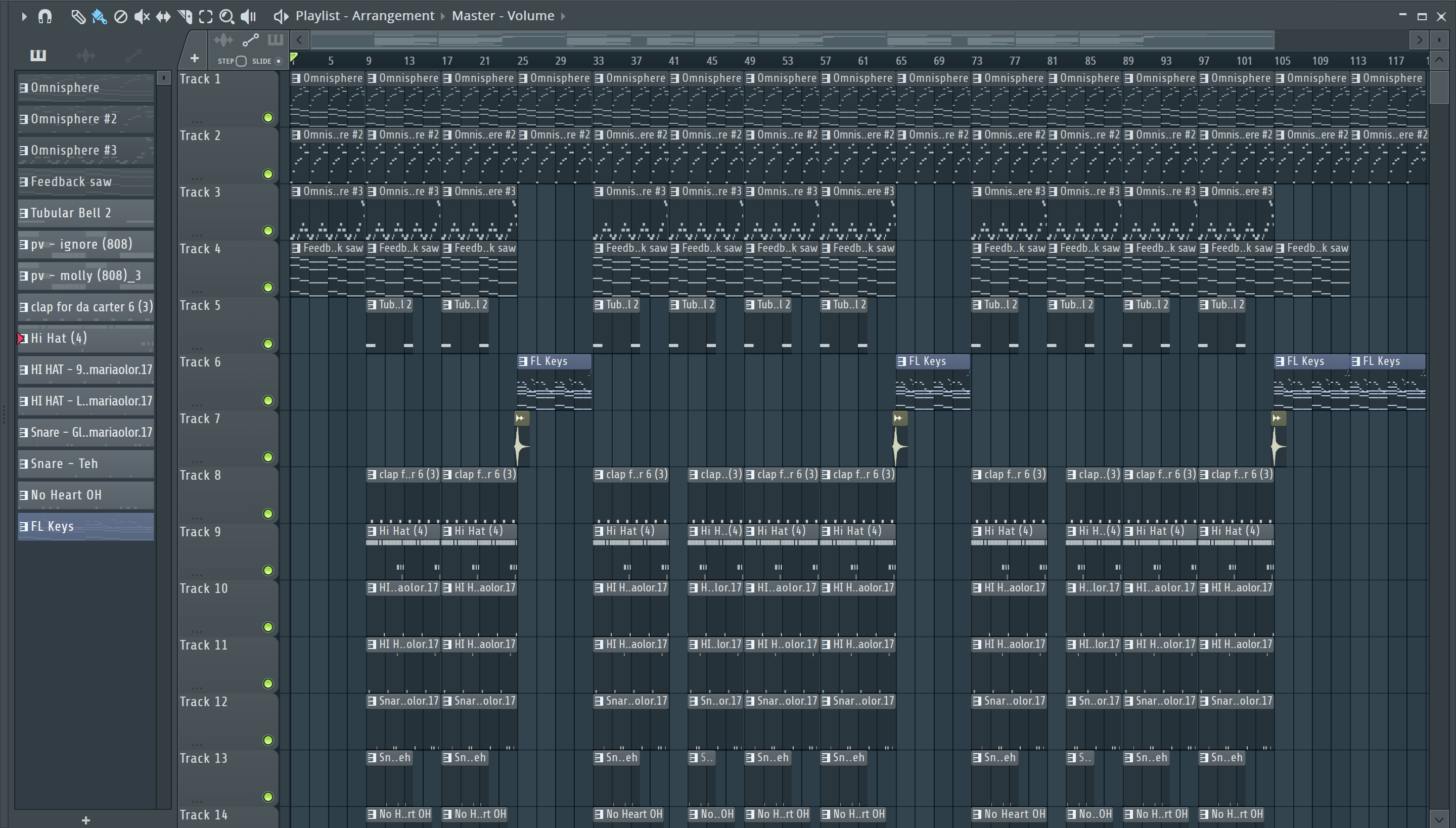Open the Master - Volume menu

tap(503, 16)
